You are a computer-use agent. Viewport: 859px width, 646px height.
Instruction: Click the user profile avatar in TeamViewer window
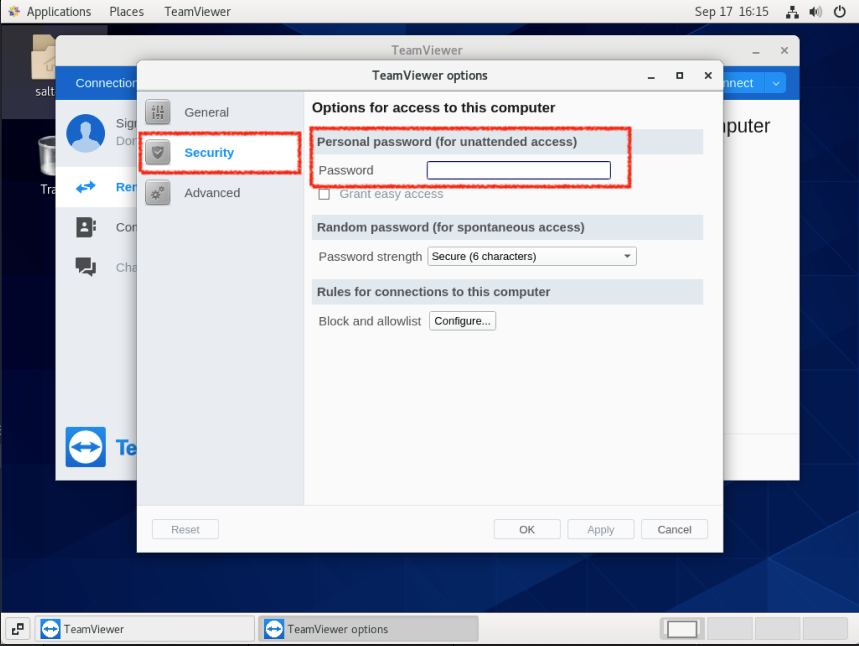pyautogui.click(x=85, y=133)
